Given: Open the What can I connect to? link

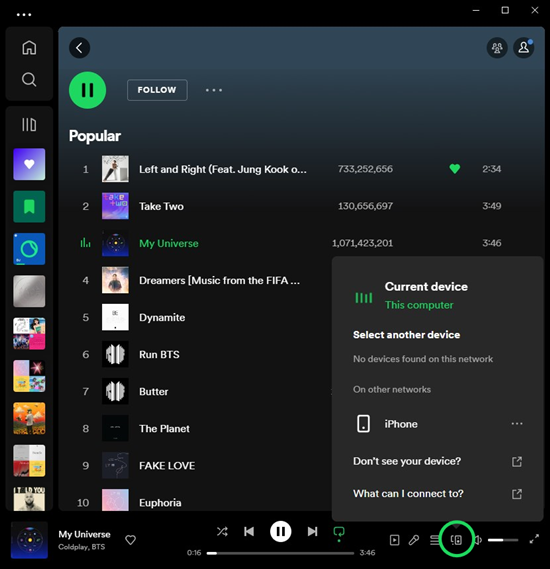Looking at the screenshot, I should point(437,494).
